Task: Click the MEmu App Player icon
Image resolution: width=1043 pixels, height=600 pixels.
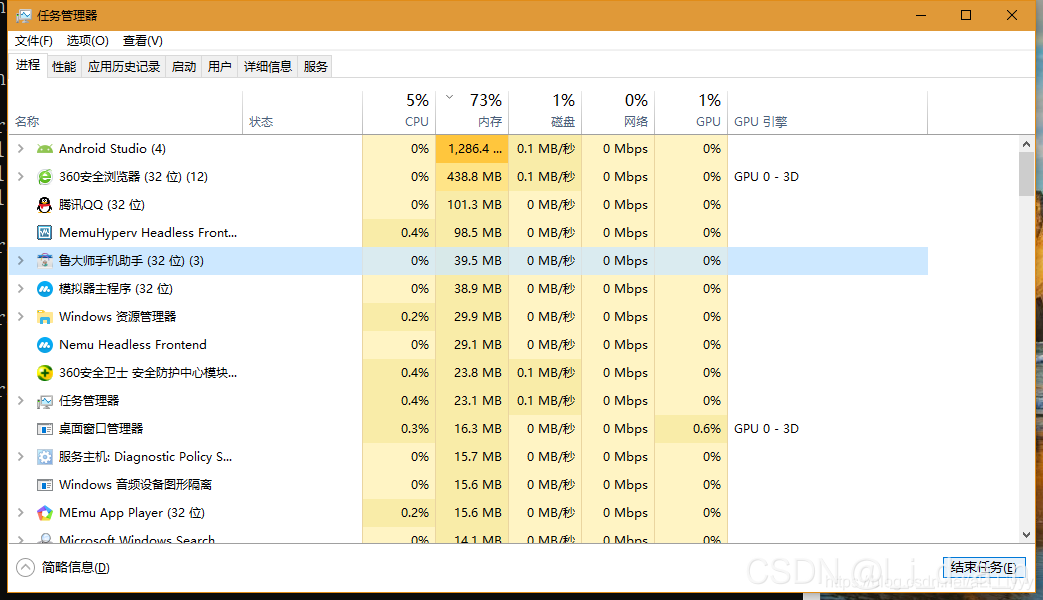Action: tap(45, 513)
